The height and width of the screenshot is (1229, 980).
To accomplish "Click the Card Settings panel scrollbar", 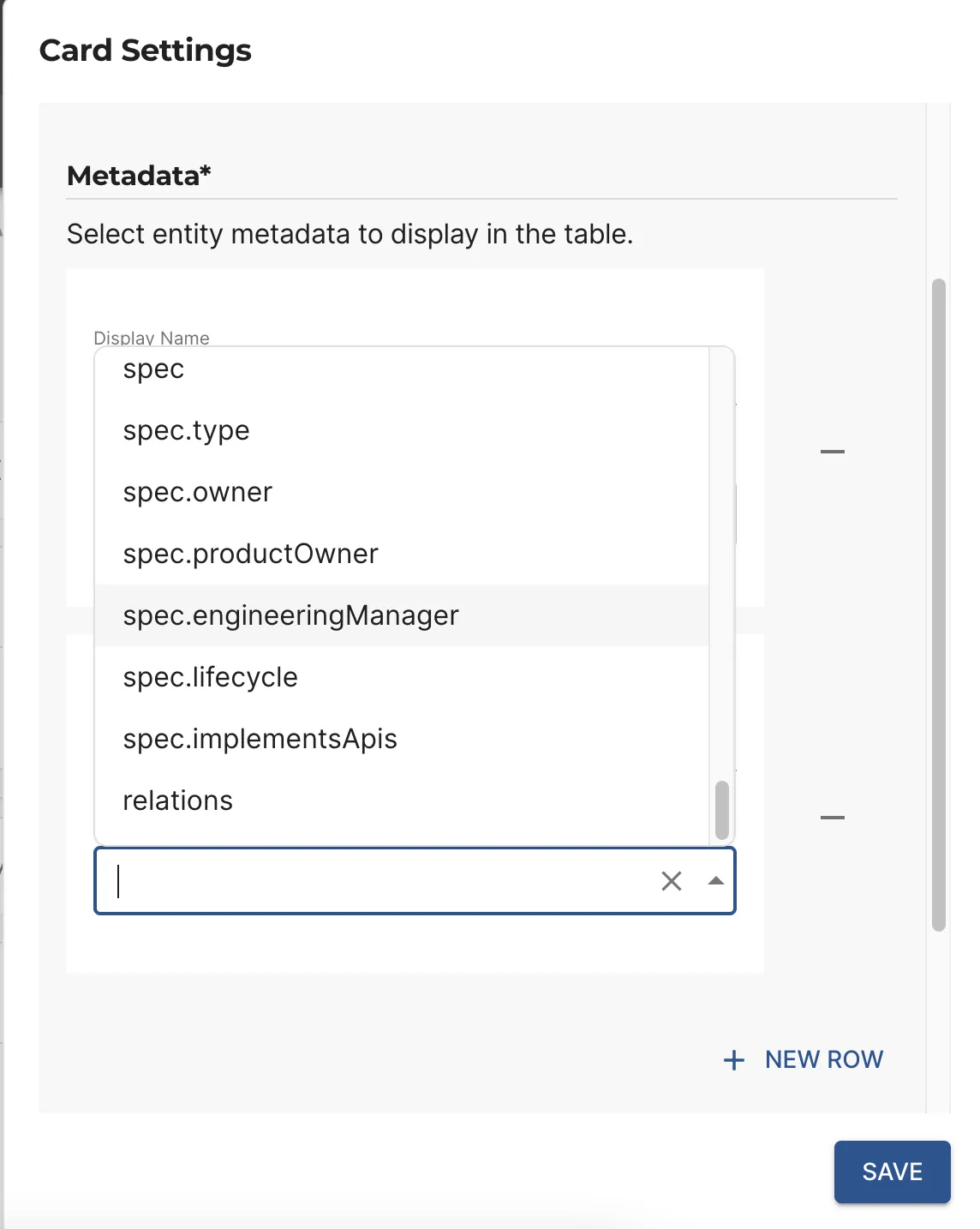I will pos(939,604).
